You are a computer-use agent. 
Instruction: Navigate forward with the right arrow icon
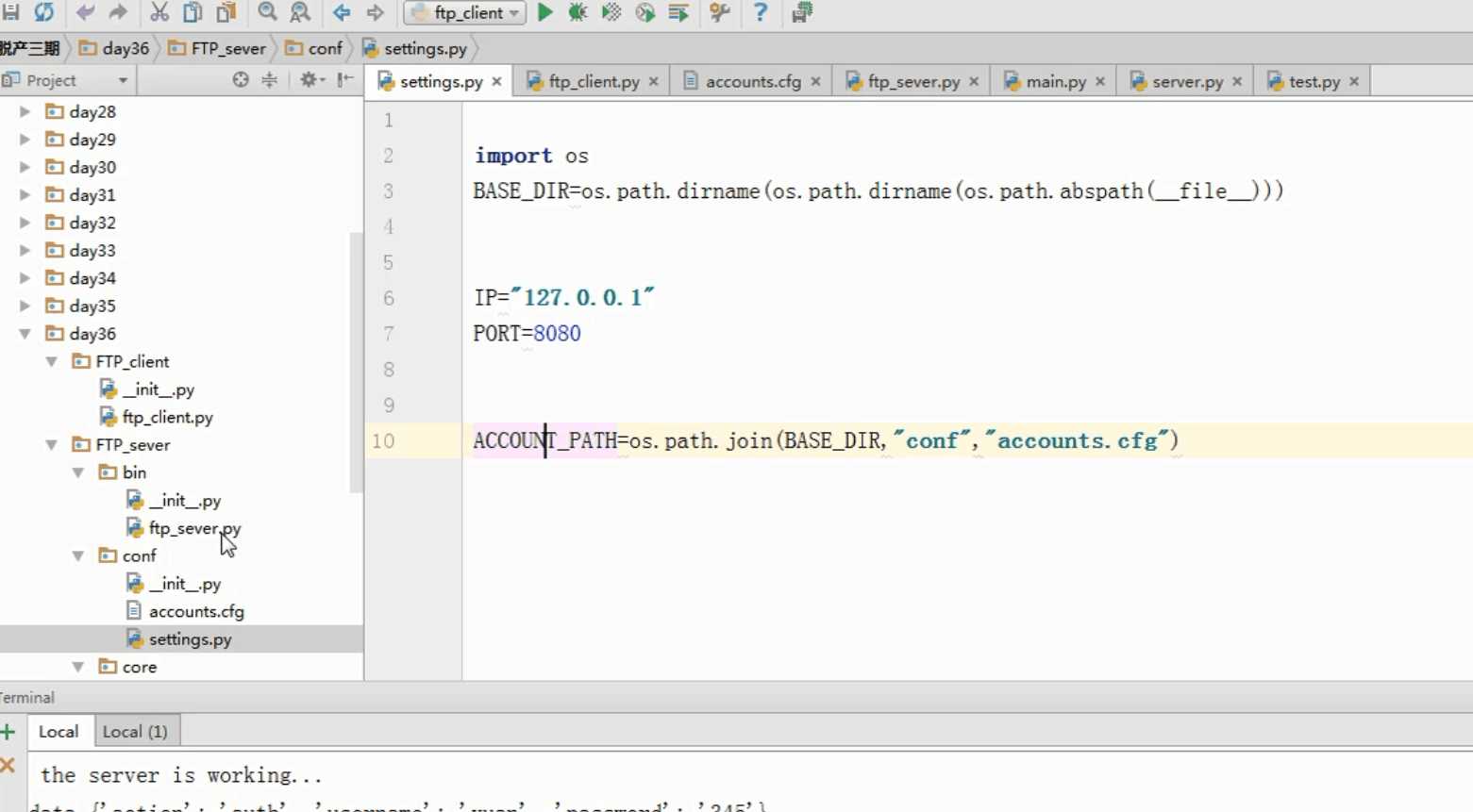375,12
